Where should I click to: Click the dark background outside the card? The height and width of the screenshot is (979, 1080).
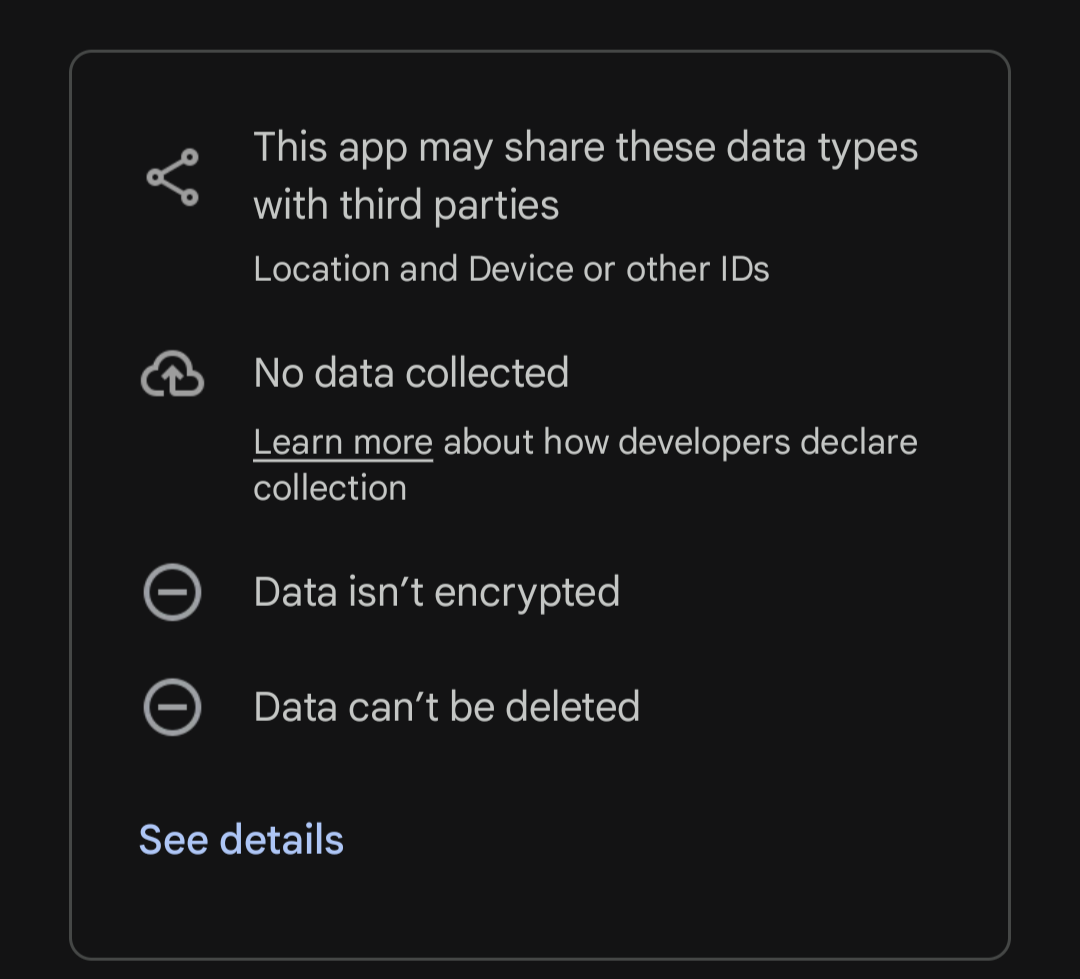[x=540, y=23]
